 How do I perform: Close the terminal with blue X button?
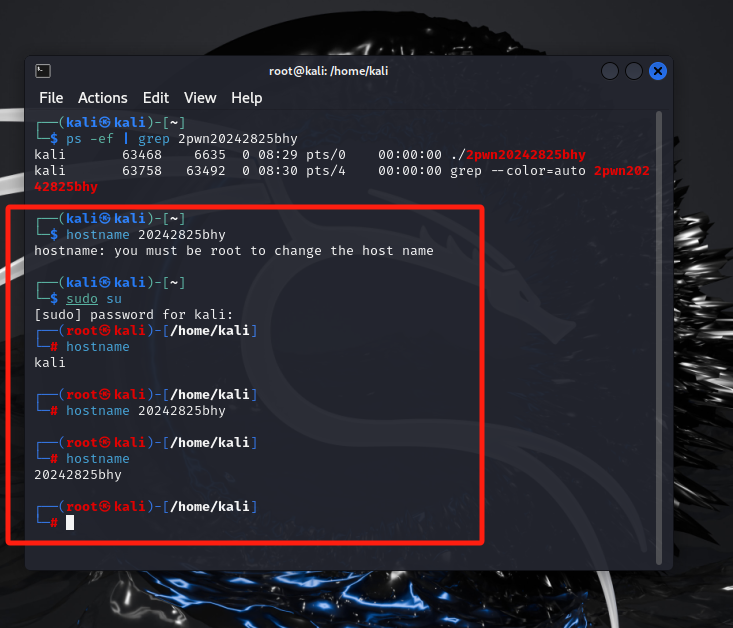(658, 71)
